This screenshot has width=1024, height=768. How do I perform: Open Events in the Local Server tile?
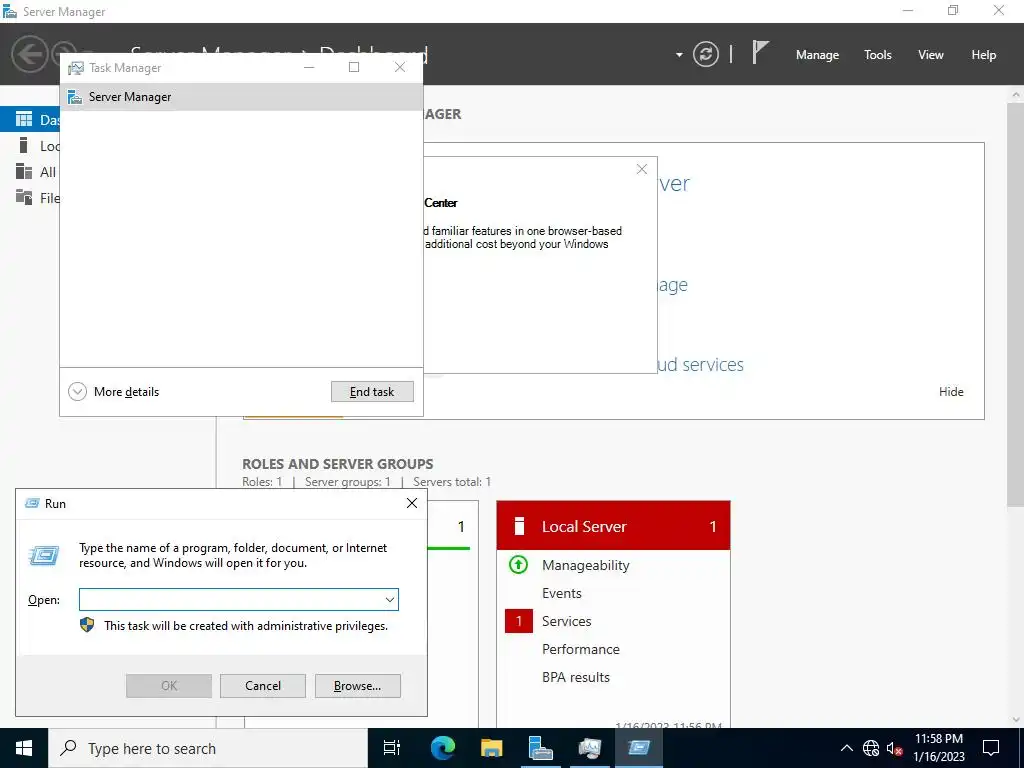pos(562,593)
